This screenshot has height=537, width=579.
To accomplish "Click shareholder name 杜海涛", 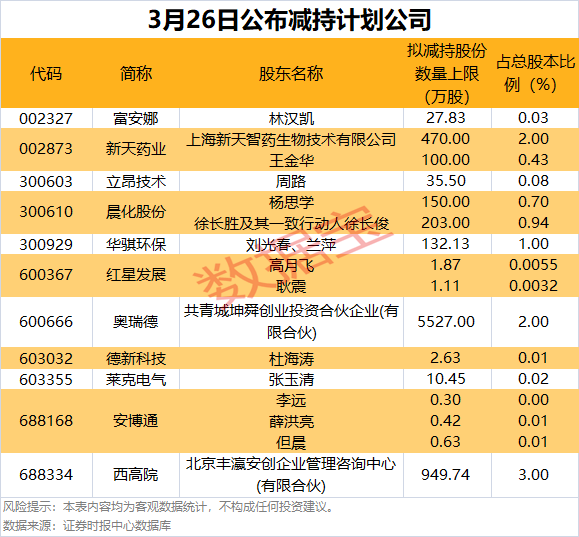I will (x=291, y=359).
